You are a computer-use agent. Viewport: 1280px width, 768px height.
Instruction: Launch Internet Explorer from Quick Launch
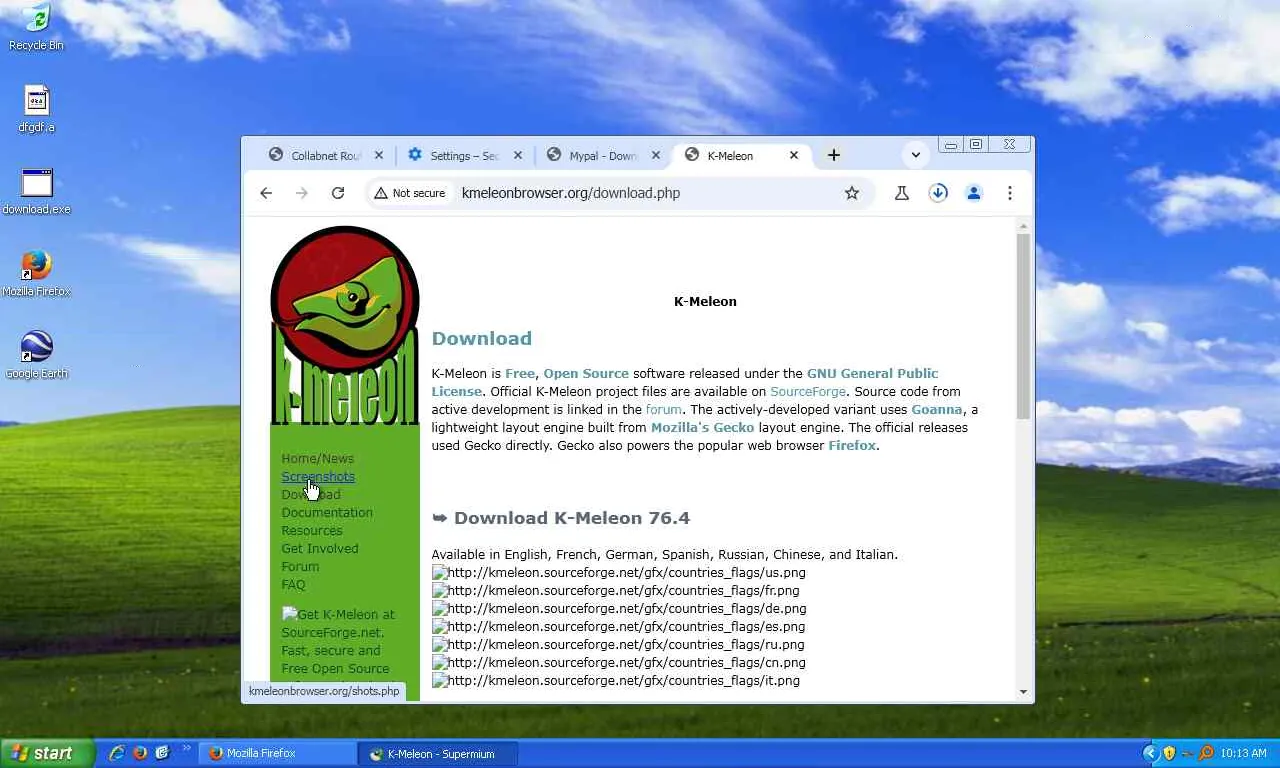pyautogui.click(x=117, y=753)
